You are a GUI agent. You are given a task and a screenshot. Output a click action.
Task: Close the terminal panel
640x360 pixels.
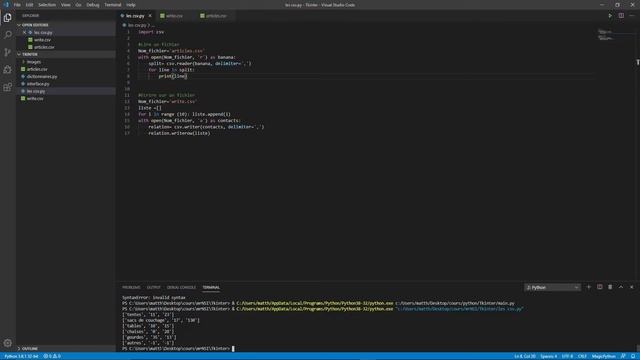click(631, 287)
